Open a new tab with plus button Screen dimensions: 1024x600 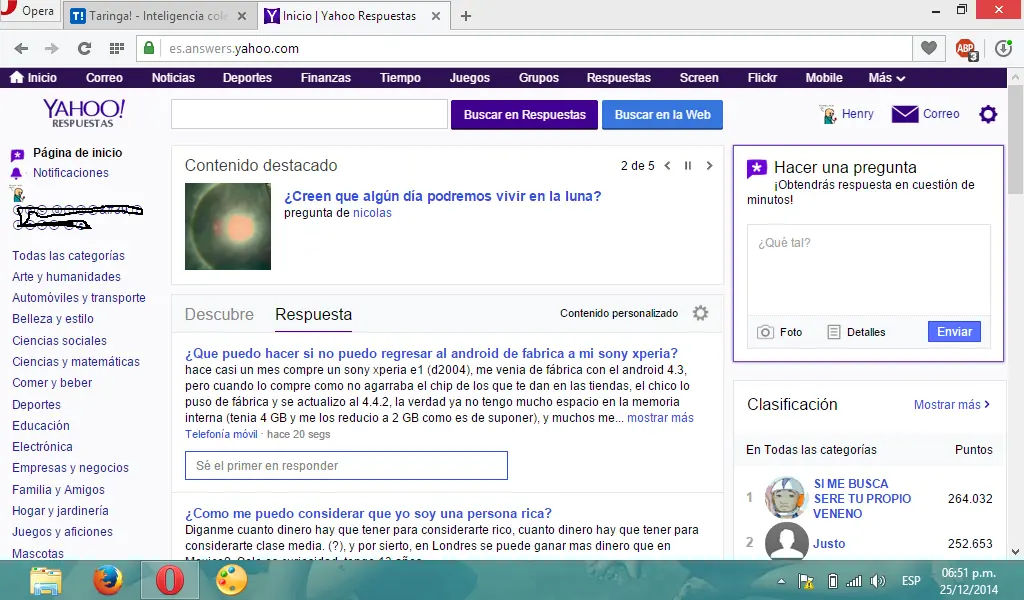click(x=466, y=16)
